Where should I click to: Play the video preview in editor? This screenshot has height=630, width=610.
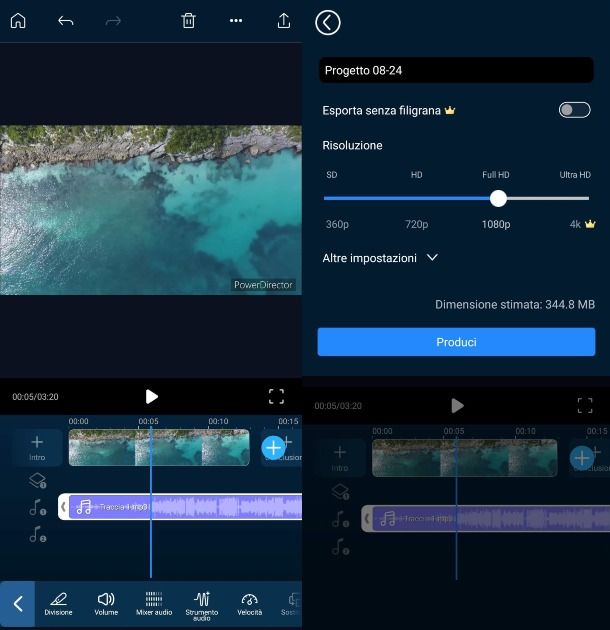[x=151, y=397]
